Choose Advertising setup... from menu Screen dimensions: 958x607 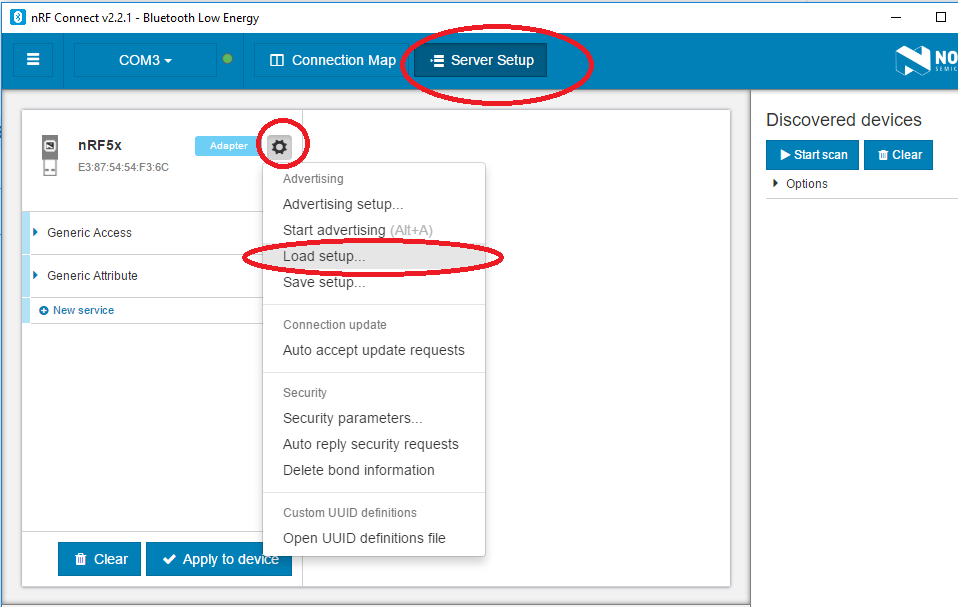(374, 204)
